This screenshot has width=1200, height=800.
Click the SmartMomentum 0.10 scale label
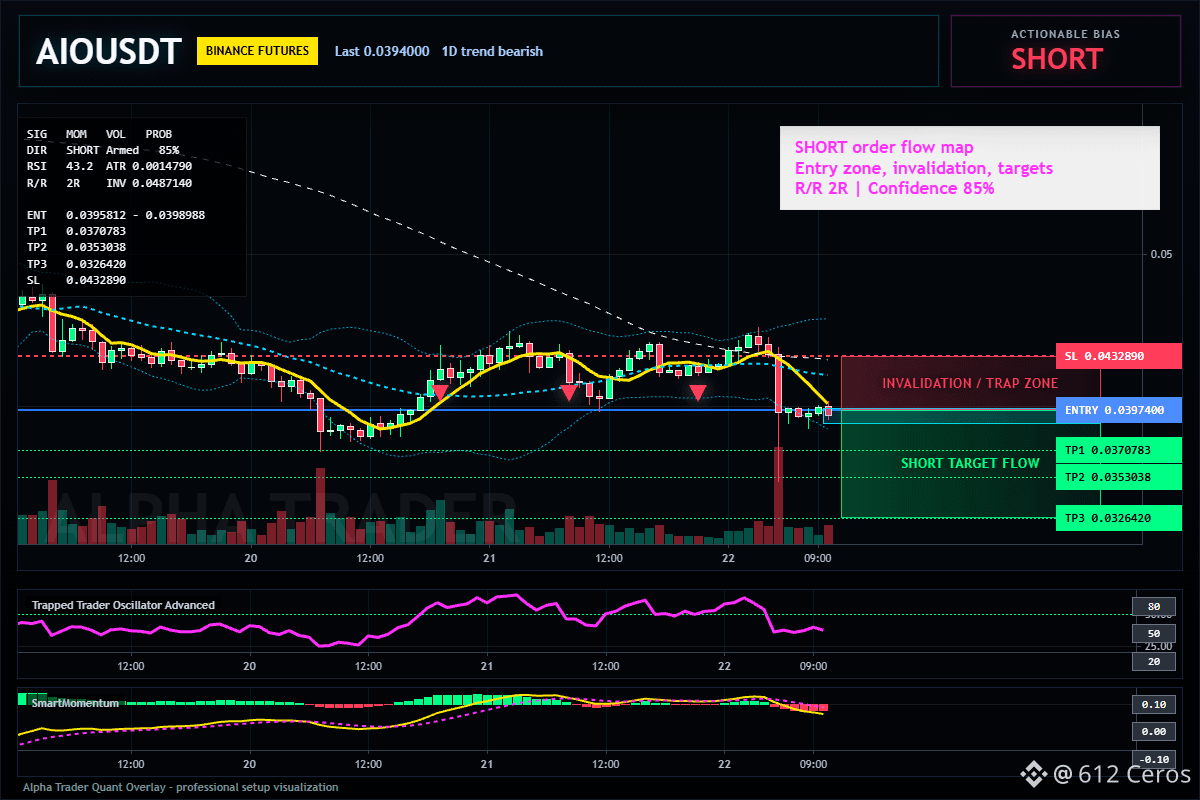tap(1153, 704)
